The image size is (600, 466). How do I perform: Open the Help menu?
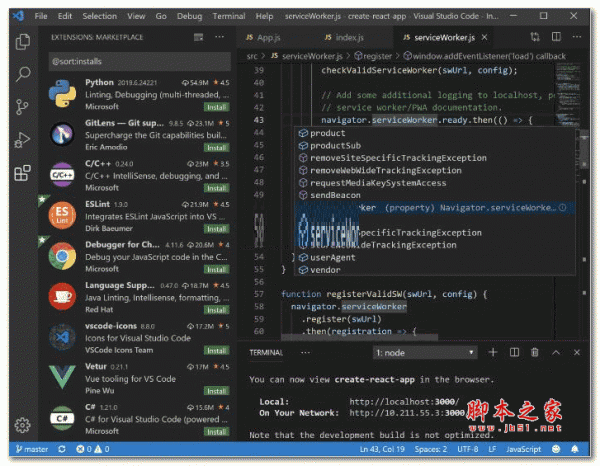(264, 16)
